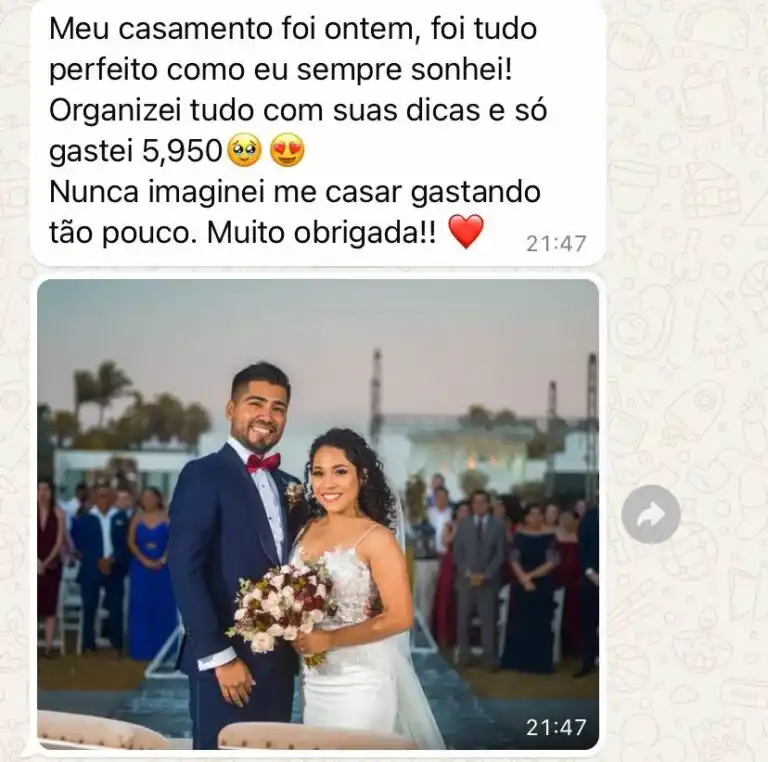
Task: Click the heart-eyes emoji
Action: coord(288,151)
